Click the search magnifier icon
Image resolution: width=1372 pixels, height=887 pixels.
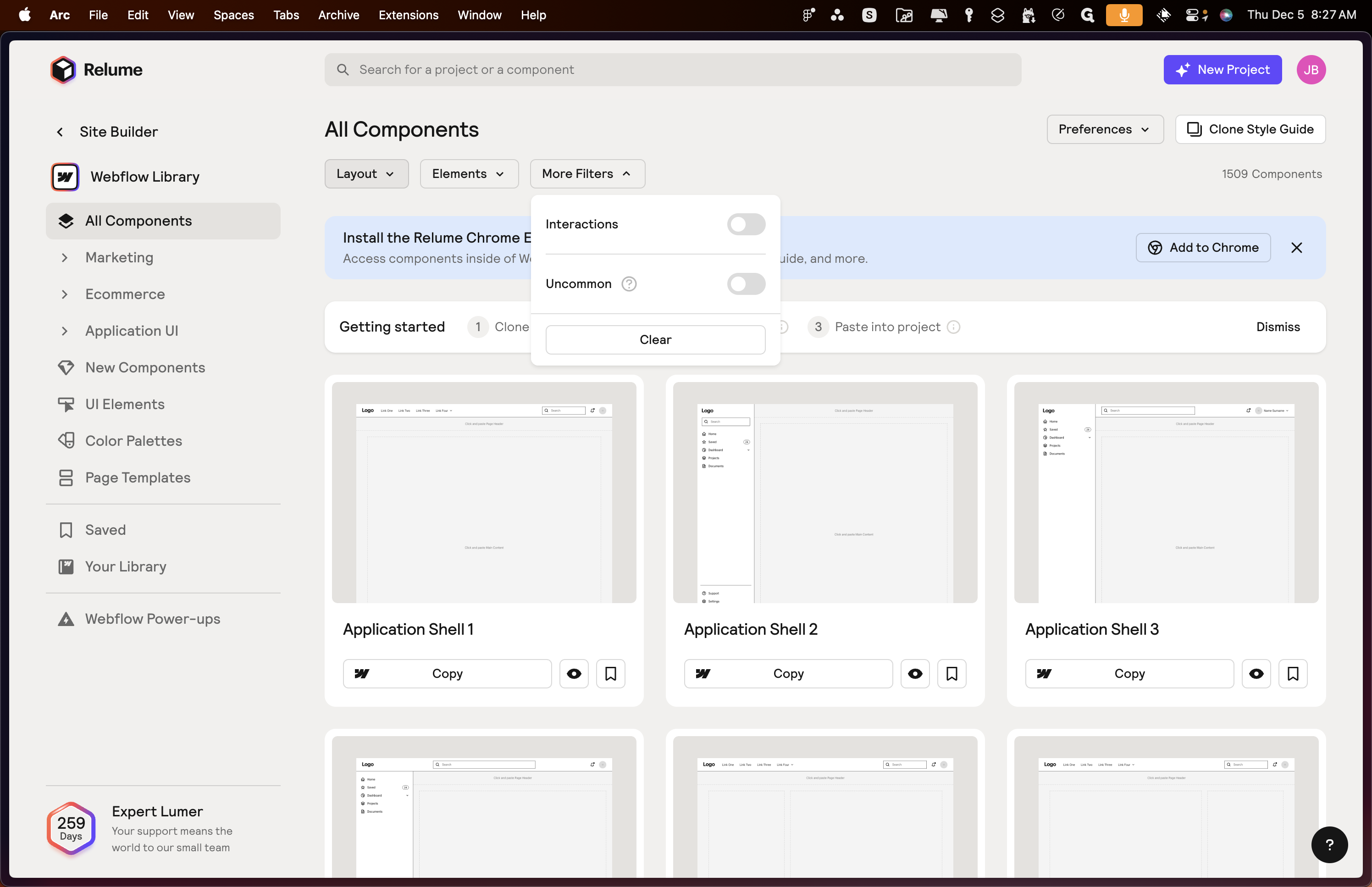(x=343, y=70)
